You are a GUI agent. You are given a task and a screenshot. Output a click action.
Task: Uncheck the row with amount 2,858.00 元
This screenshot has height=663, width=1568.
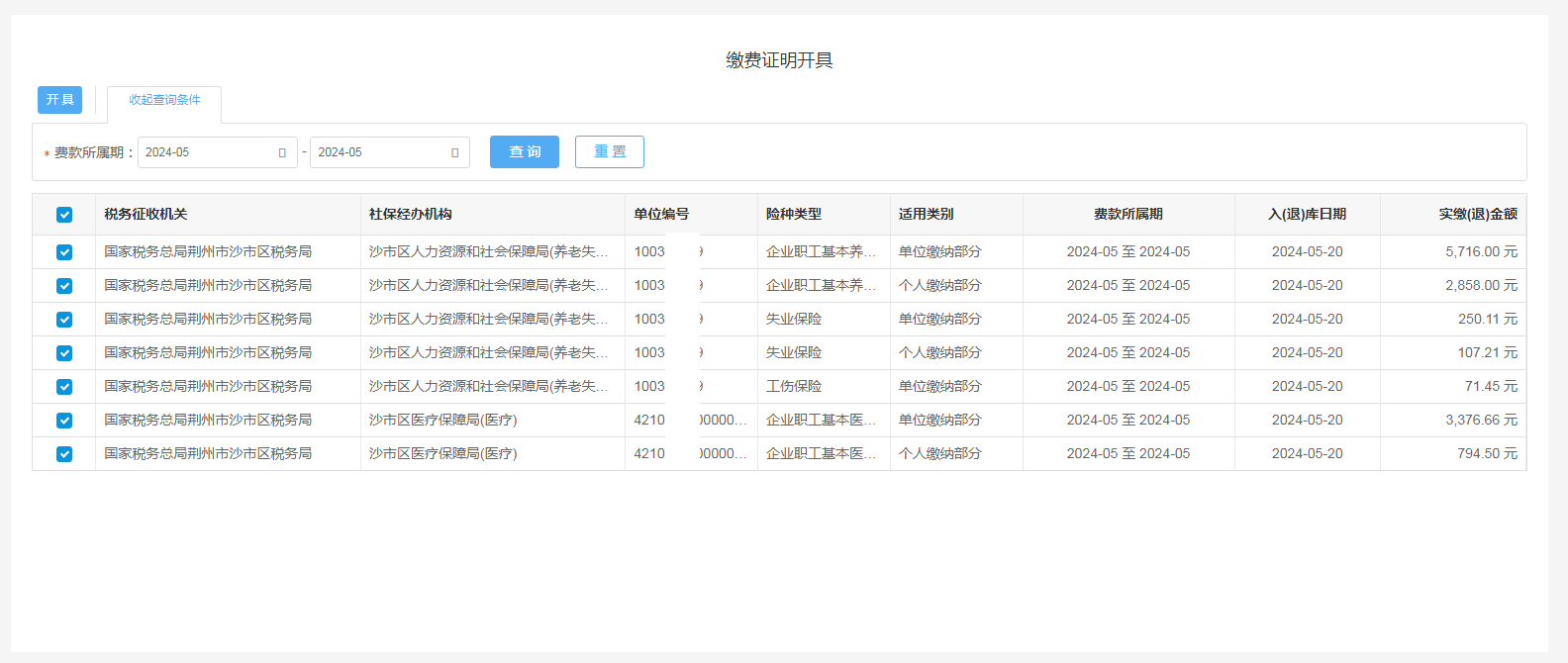click(64, 286)
